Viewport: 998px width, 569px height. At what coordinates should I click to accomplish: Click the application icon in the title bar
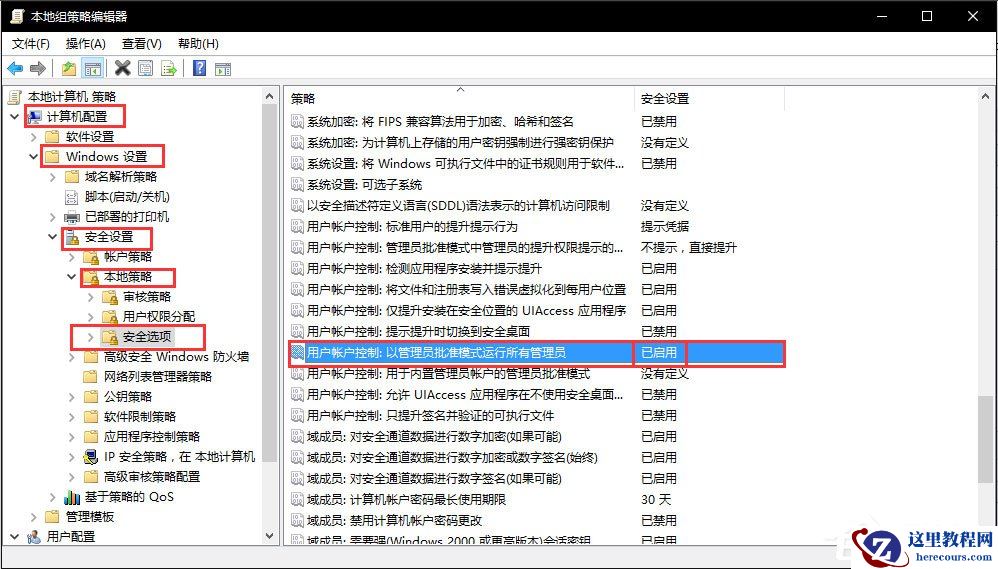[18, 16]
